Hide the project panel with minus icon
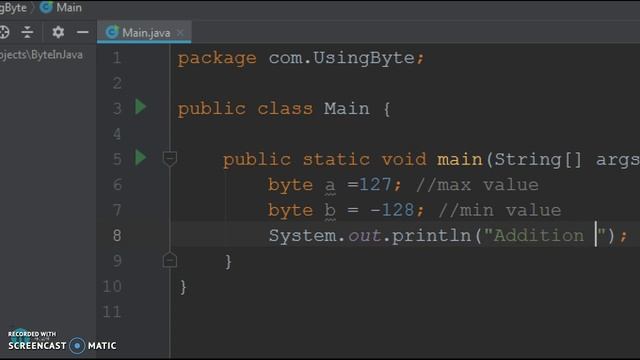This screenshot has width=640, height=360. coord(82,32)
